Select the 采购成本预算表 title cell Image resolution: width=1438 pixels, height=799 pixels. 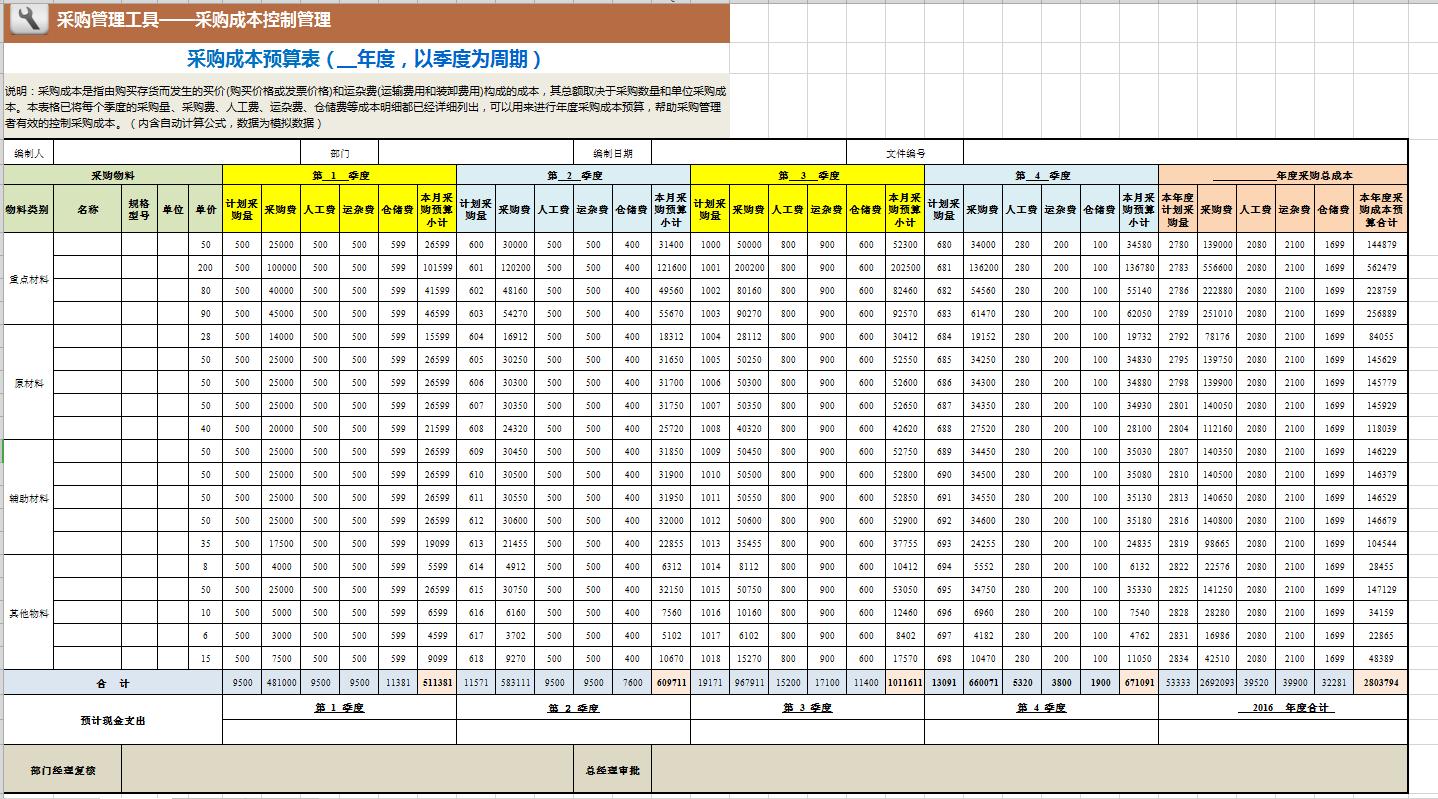[366, 59]
